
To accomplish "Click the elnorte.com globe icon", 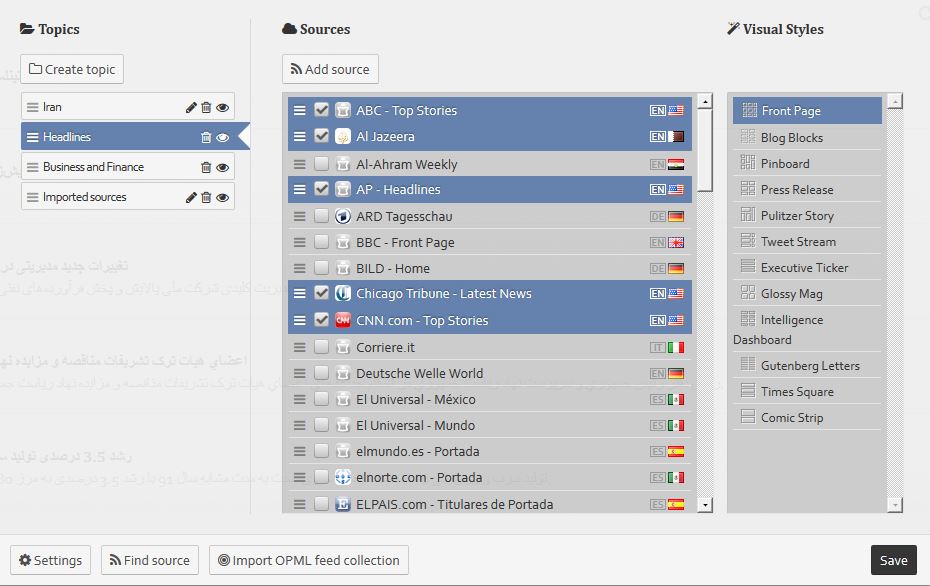I will point(343,477).
